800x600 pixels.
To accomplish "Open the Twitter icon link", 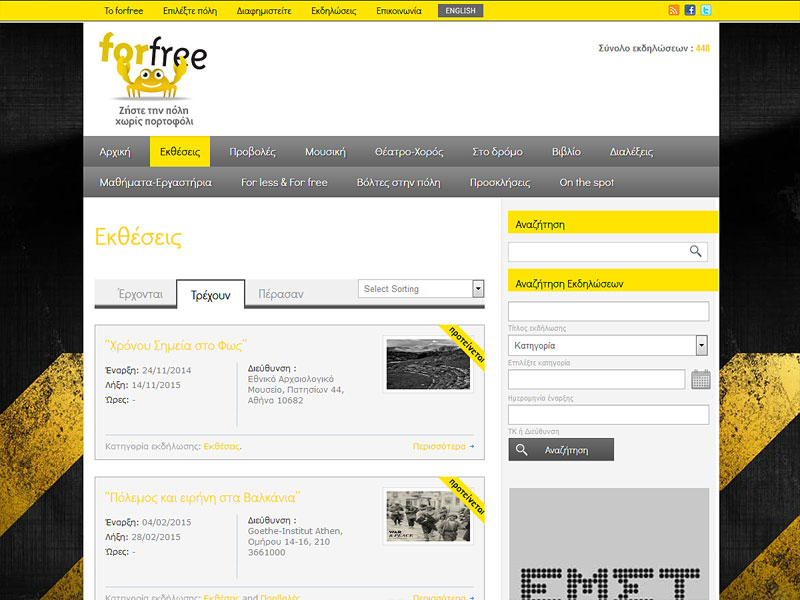I will (706, 10).
